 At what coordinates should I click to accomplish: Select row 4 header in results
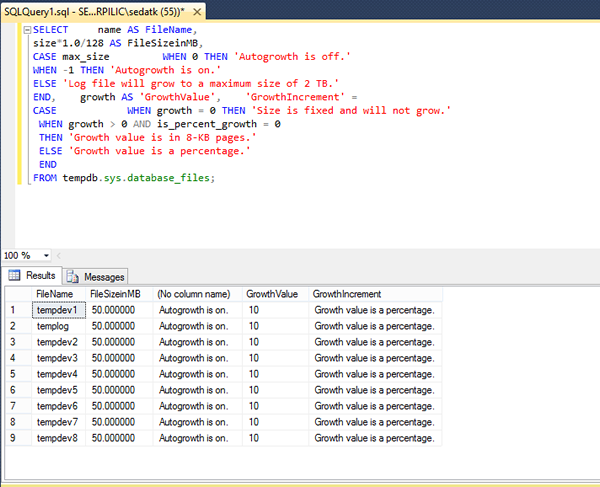[18, 358]
